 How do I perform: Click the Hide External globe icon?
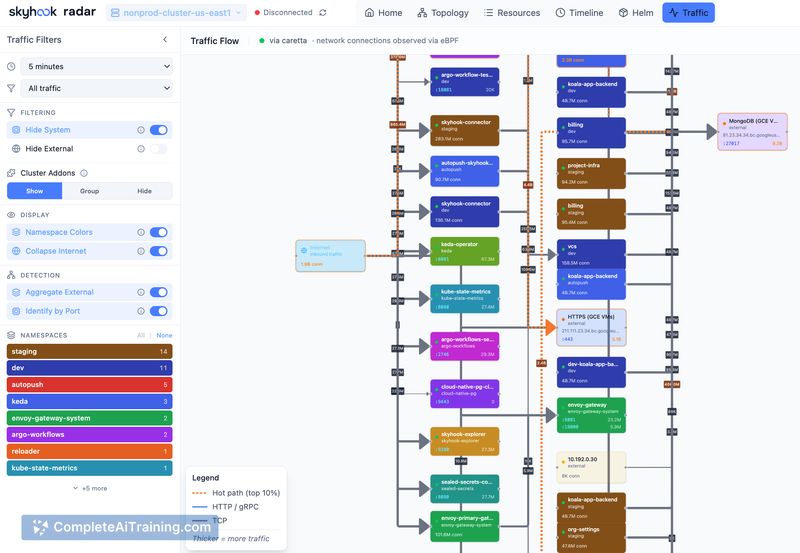[16, 149]
